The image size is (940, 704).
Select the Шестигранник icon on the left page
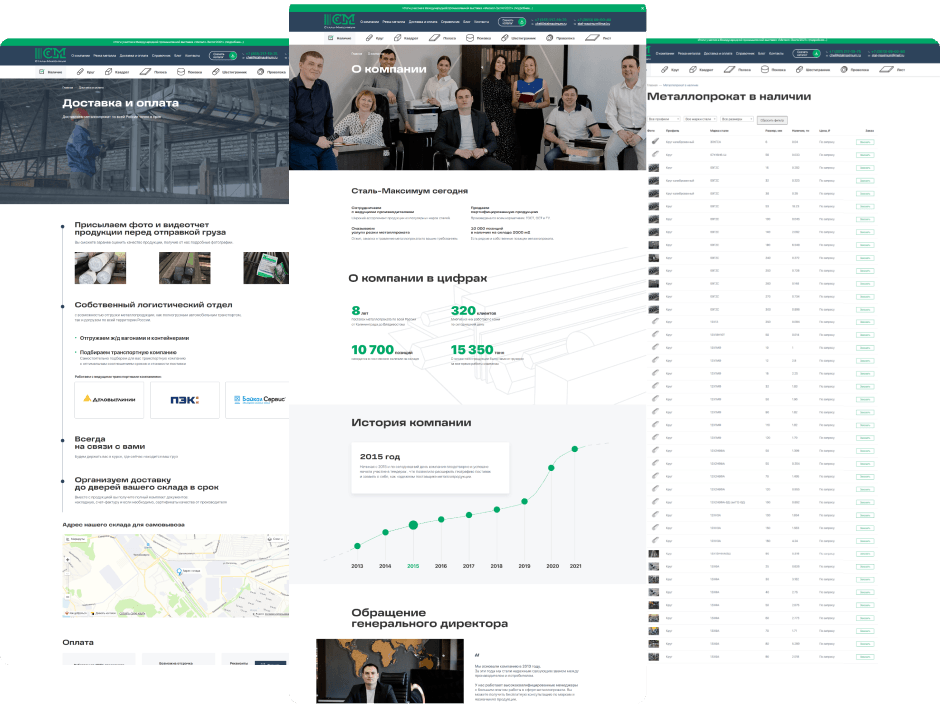[216, 71]
